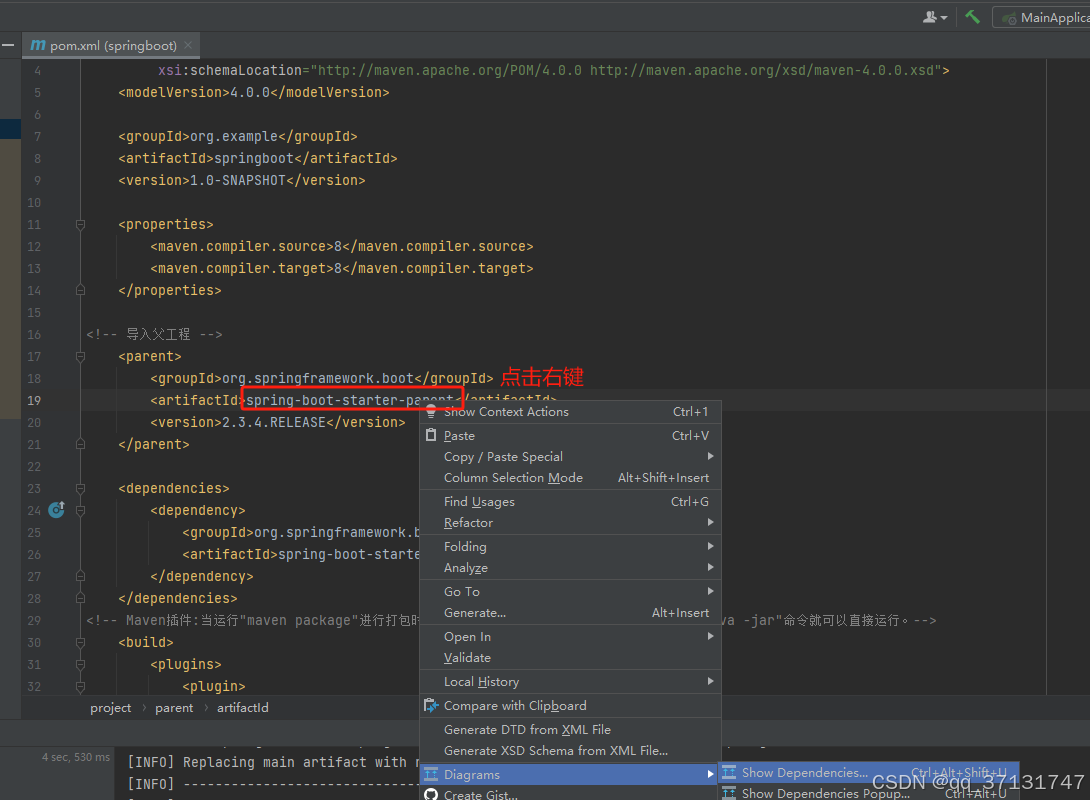Click the gutter icon beside line 24
Screen dimensions: 1090x800
point(57,510)
